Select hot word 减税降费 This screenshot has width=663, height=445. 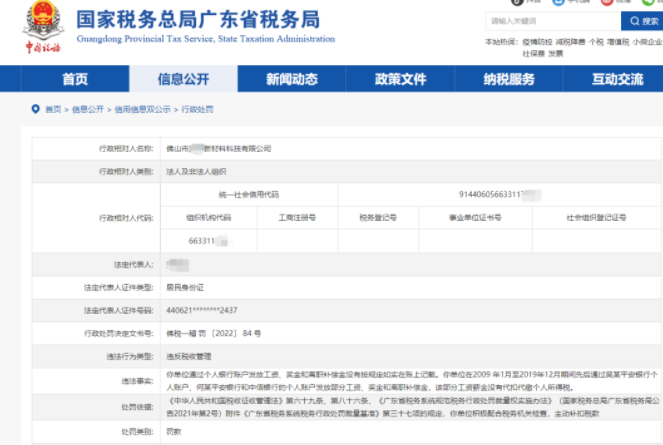[x=570, y=42]
